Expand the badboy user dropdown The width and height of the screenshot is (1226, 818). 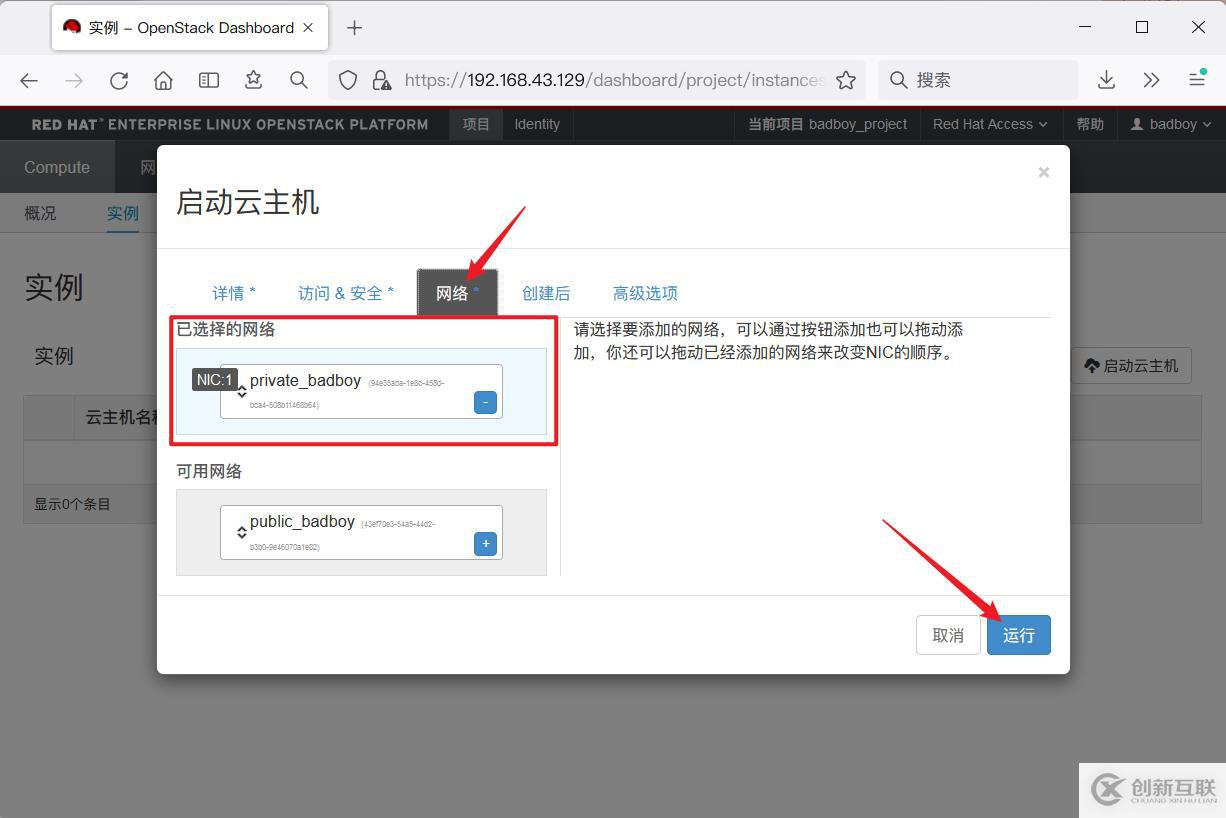1171,124
